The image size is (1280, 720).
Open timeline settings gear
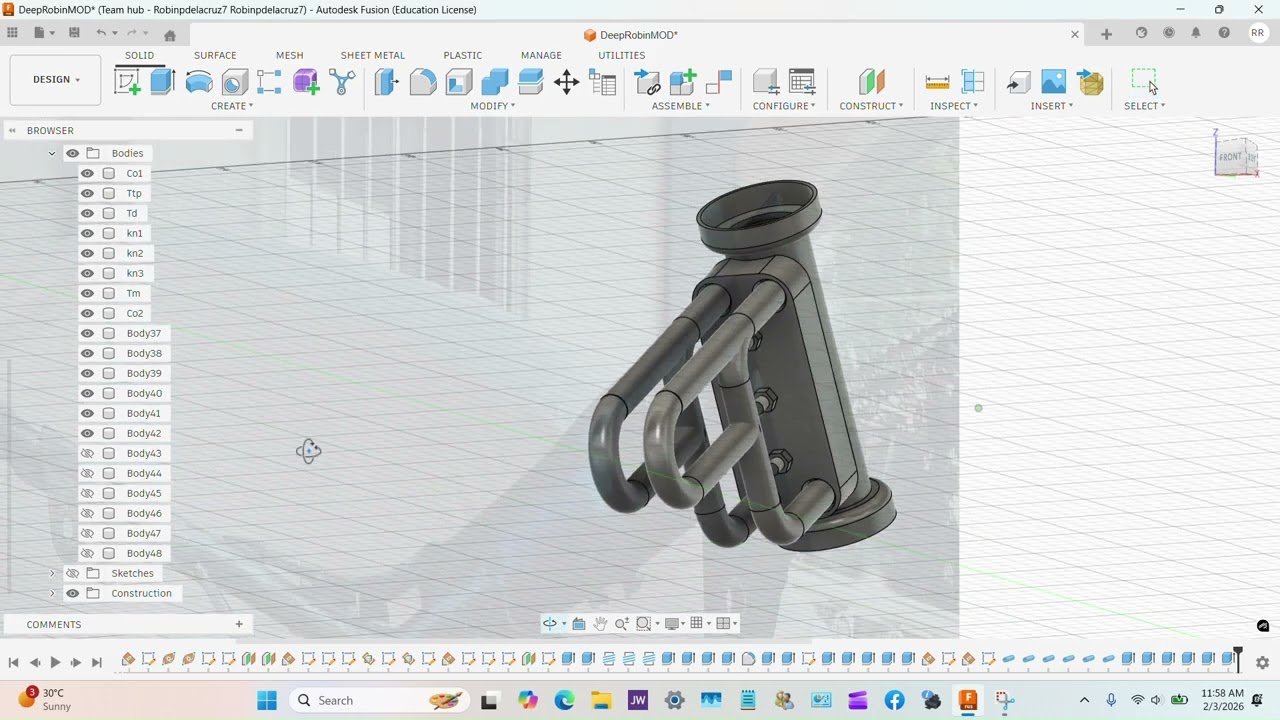[x=1262, y=662]
